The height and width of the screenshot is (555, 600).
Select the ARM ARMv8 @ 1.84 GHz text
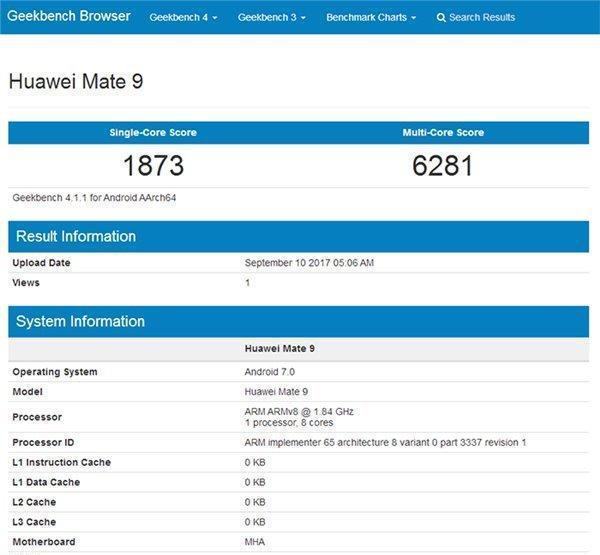coord(299,412)
